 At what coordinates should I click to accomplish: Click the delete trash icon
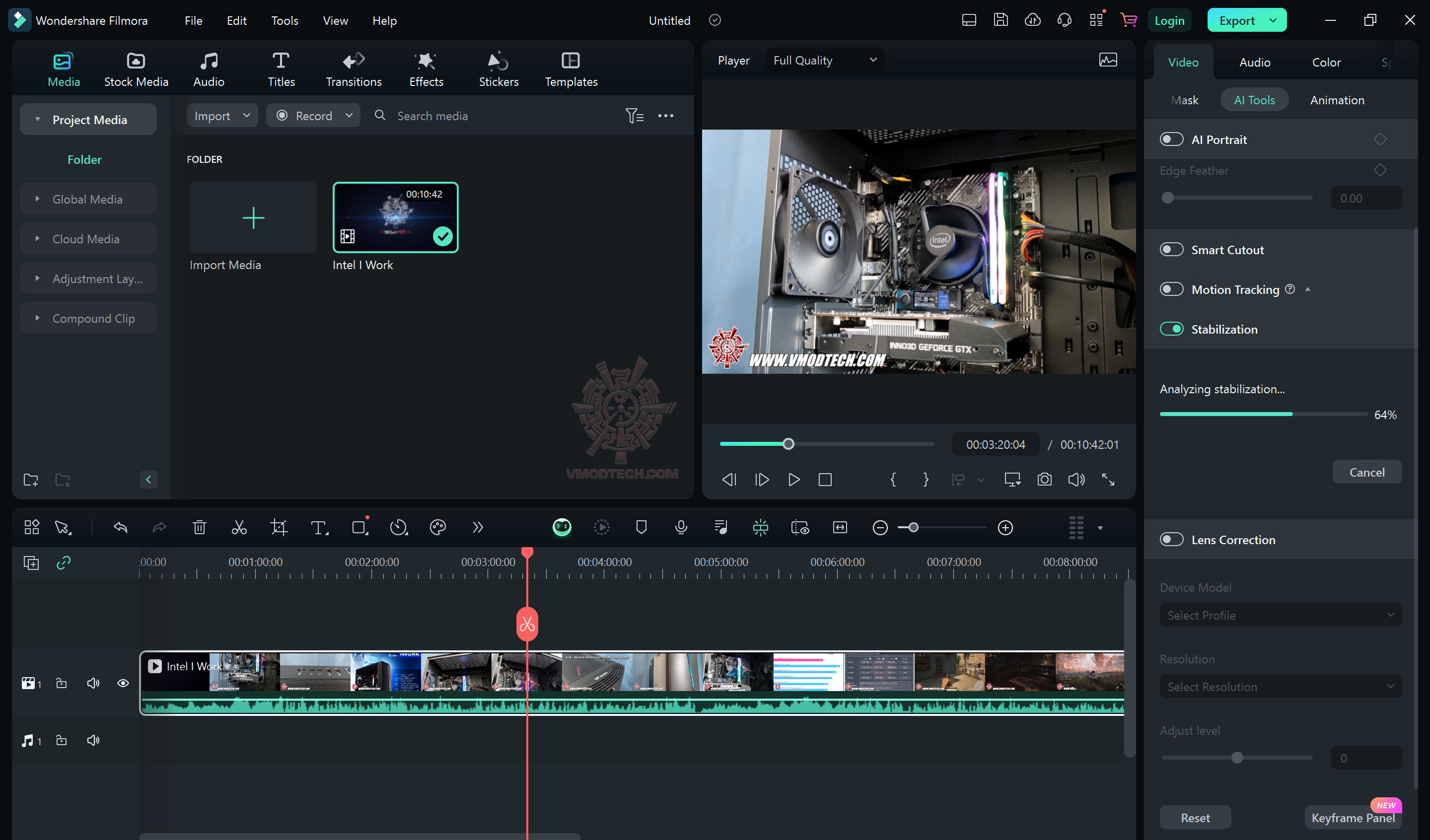pos(199,528)
